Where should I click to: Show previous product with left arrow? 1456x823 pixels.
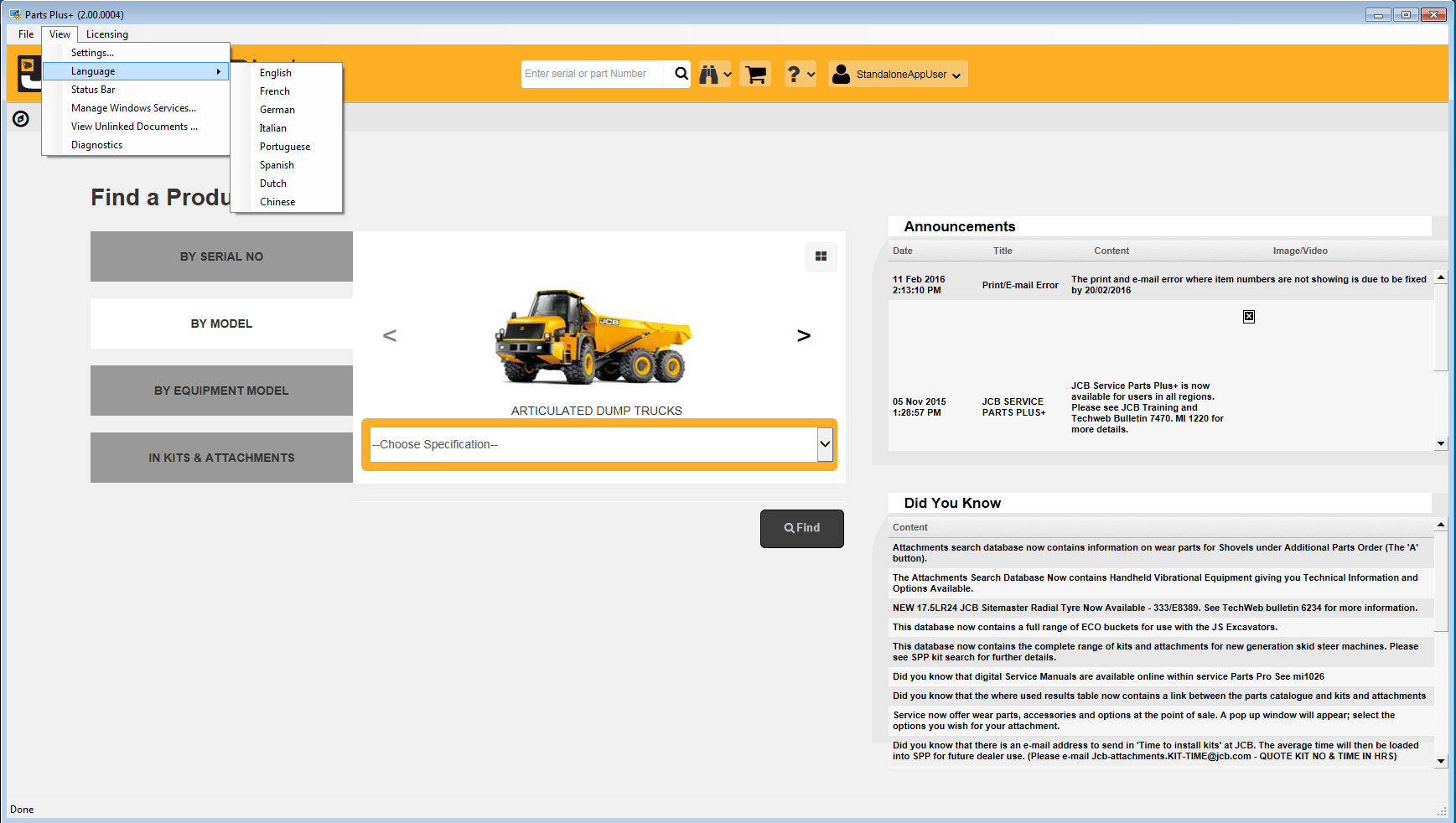pos(390,336)
